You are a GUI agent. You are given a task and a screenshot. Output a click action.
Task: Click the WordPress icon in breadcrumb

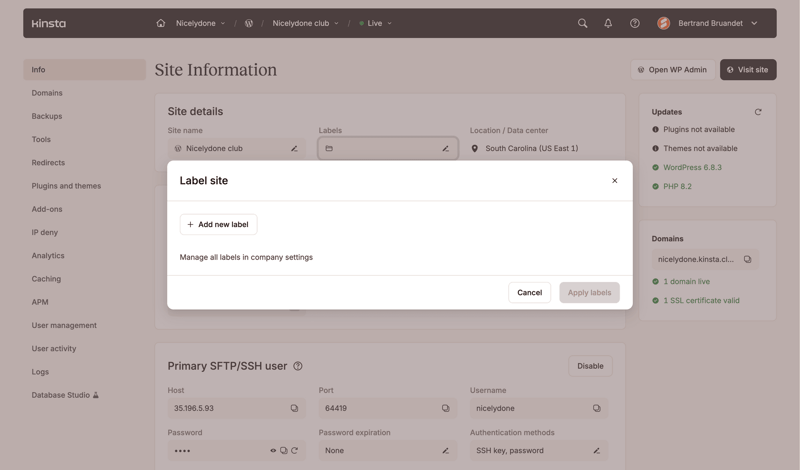click(x=248, y=23)
